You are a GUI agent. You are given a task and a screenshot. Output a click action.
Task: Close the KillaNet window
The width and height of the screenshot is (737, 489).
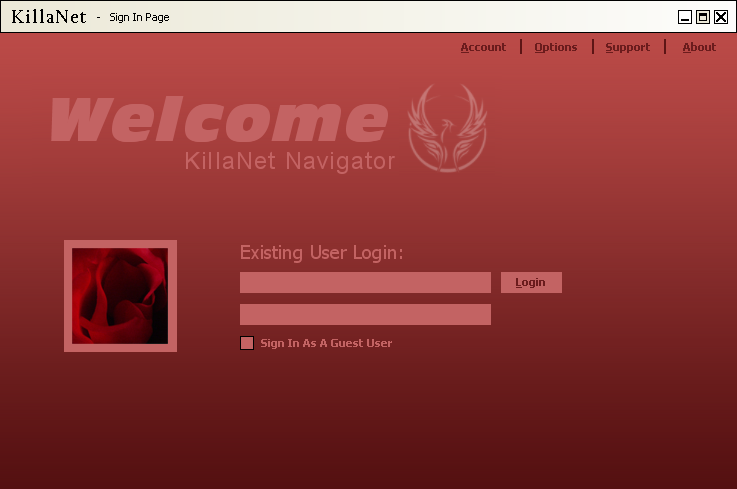click(721, 17)
